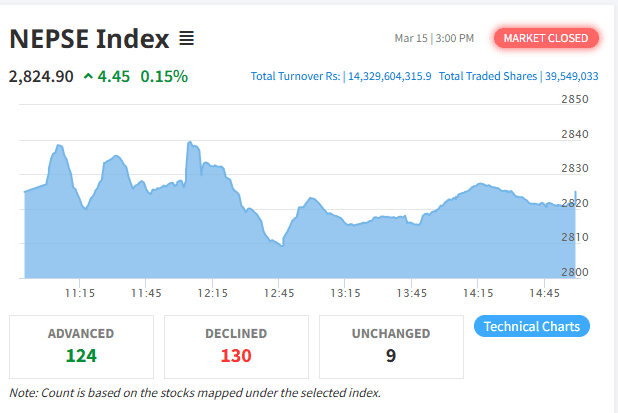Click the 12:45 time label on chart axis
618x413 pixels.
point(279,293)
